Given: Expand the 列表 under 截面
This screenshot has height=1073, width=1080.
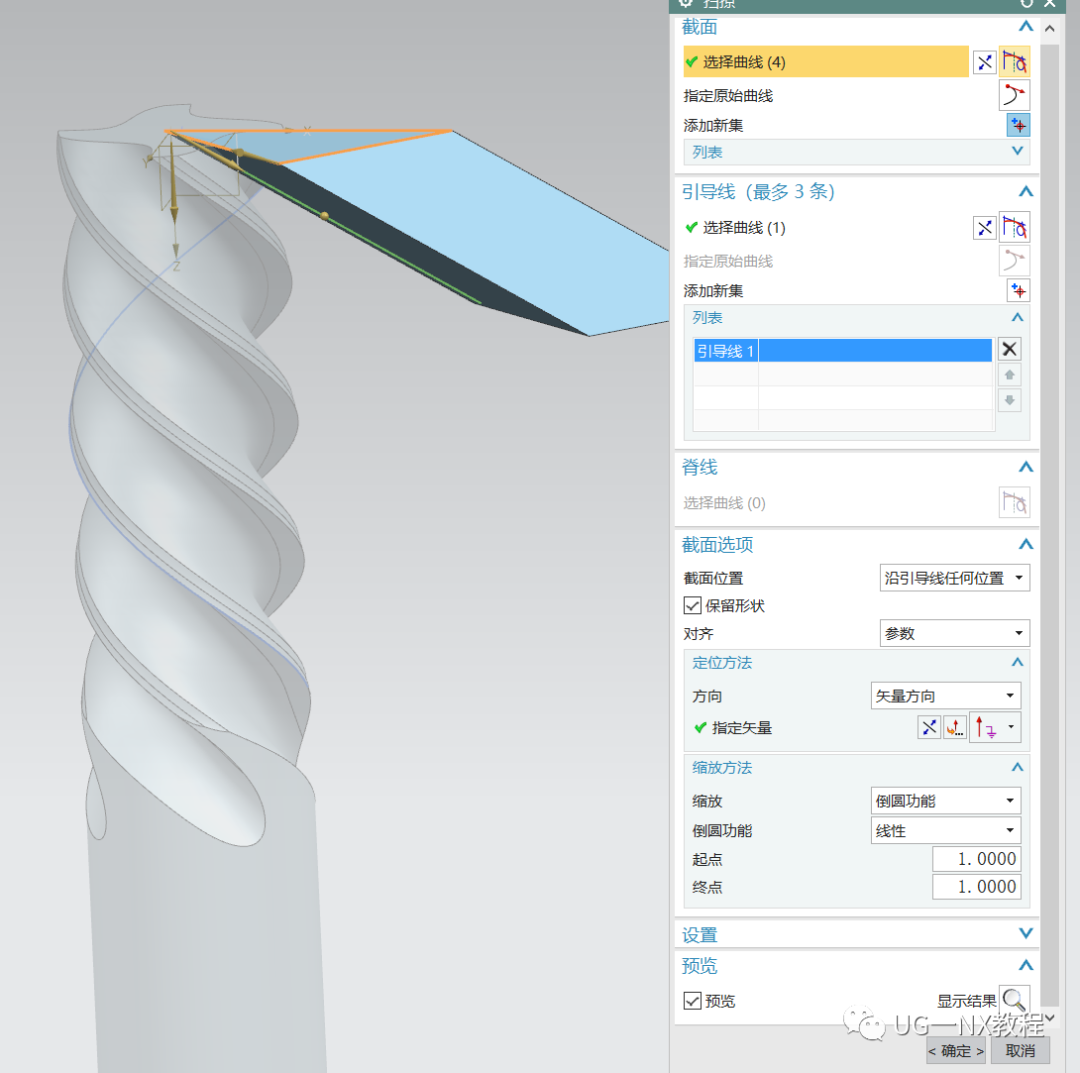Looking at the screenshot, I should coord(1017,152).
